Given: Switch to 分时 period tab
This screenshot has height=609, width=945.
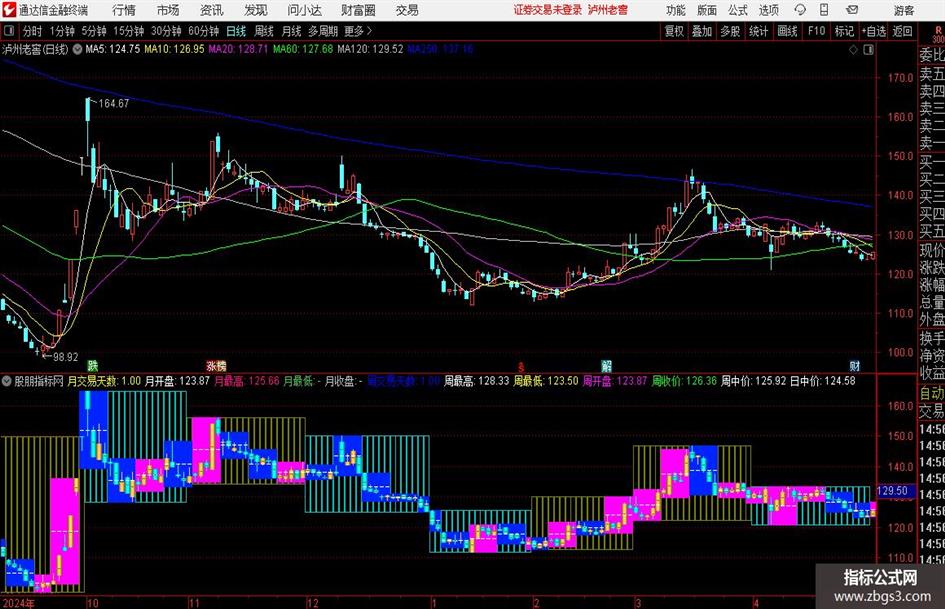Looking at the screenshot, I should pyautogui.click(x=33, y=31).
